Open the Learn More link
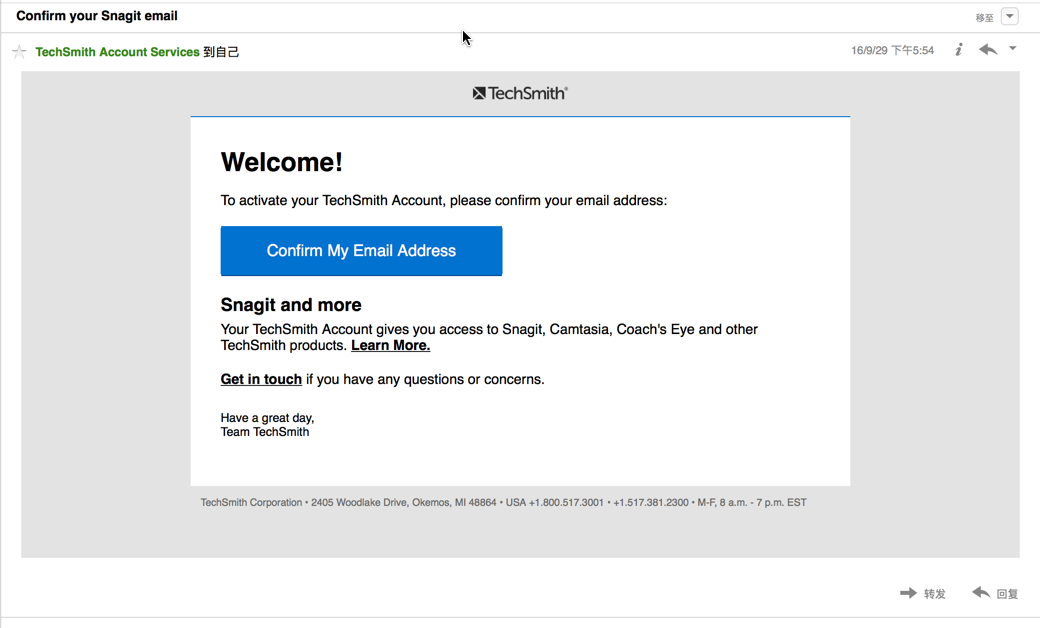The height and width of the screenshot is (628, 1040). [x=391, y=345]
